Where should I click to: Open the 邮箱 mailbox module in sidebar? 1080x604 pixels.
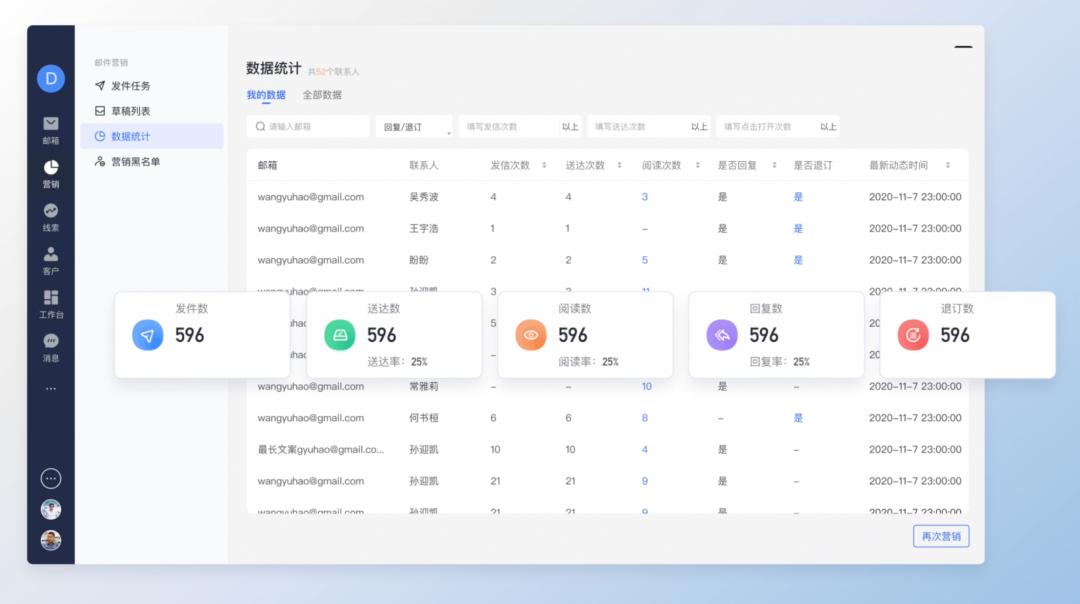pyautogui.click(x=50, y=128)
